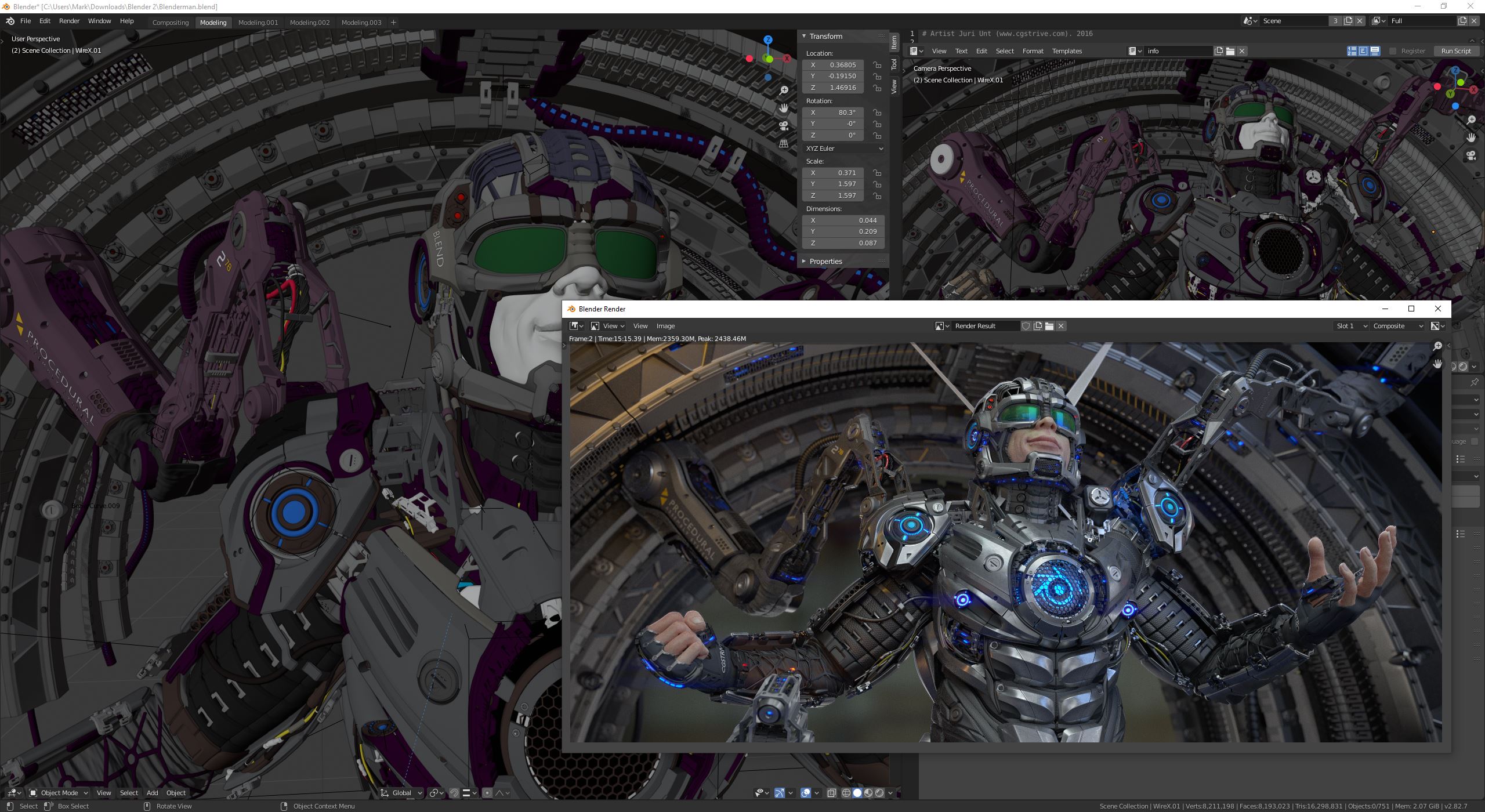Open the Global transform orientation dropdown
The width and height of the screenshot is (1485, 812).
click(x=401, y=793)
